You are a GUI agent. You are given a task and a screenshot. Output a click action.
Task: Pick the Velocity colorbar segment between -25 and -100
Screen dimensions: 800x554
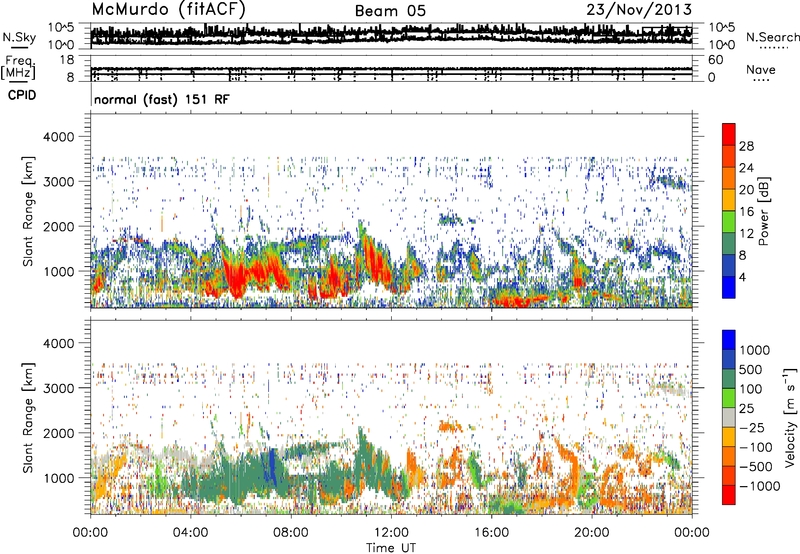(x=729, y=437)
